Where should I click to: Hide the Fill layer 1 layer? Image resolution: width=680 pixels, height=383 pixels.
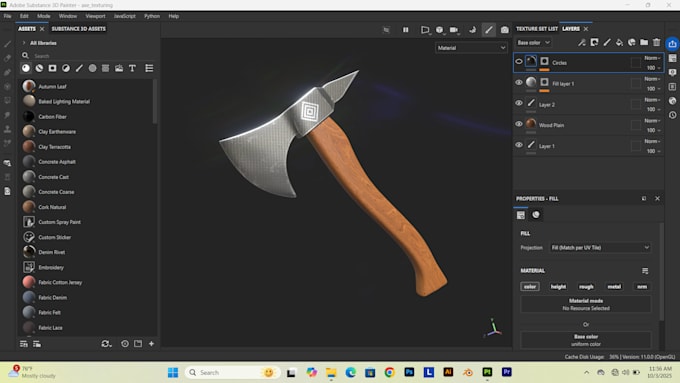pos(519,82)
